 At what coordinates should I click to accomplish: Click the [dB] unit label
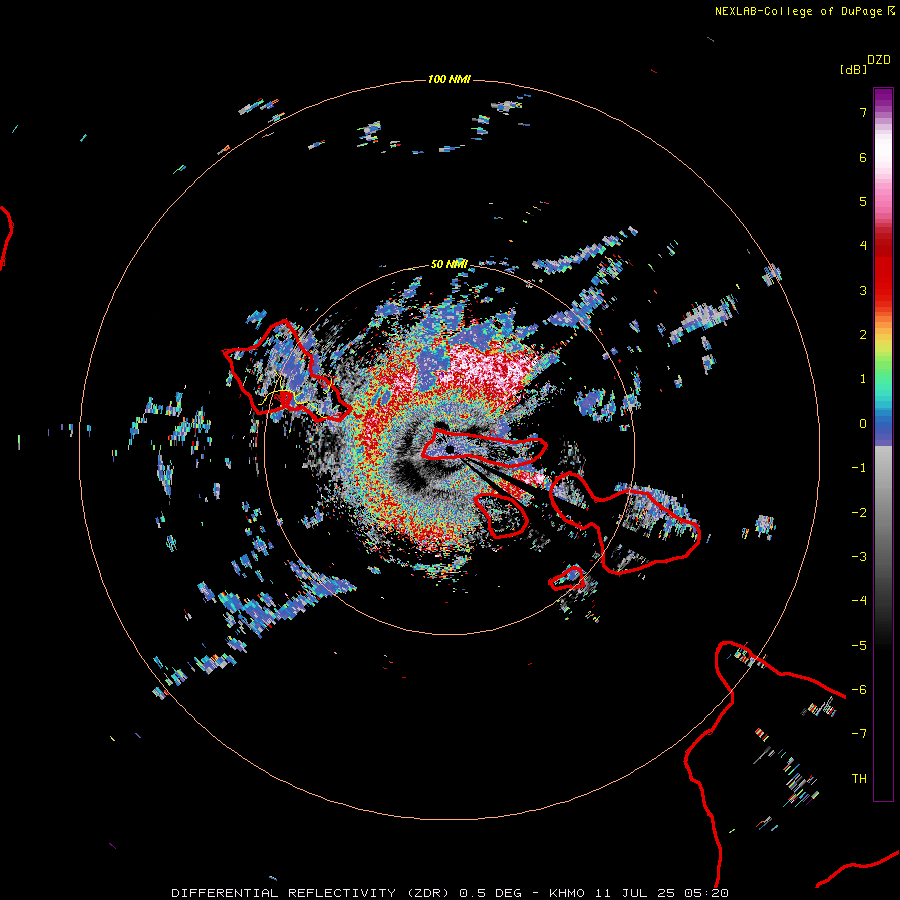pyautogui.click(x=854, y=69)
